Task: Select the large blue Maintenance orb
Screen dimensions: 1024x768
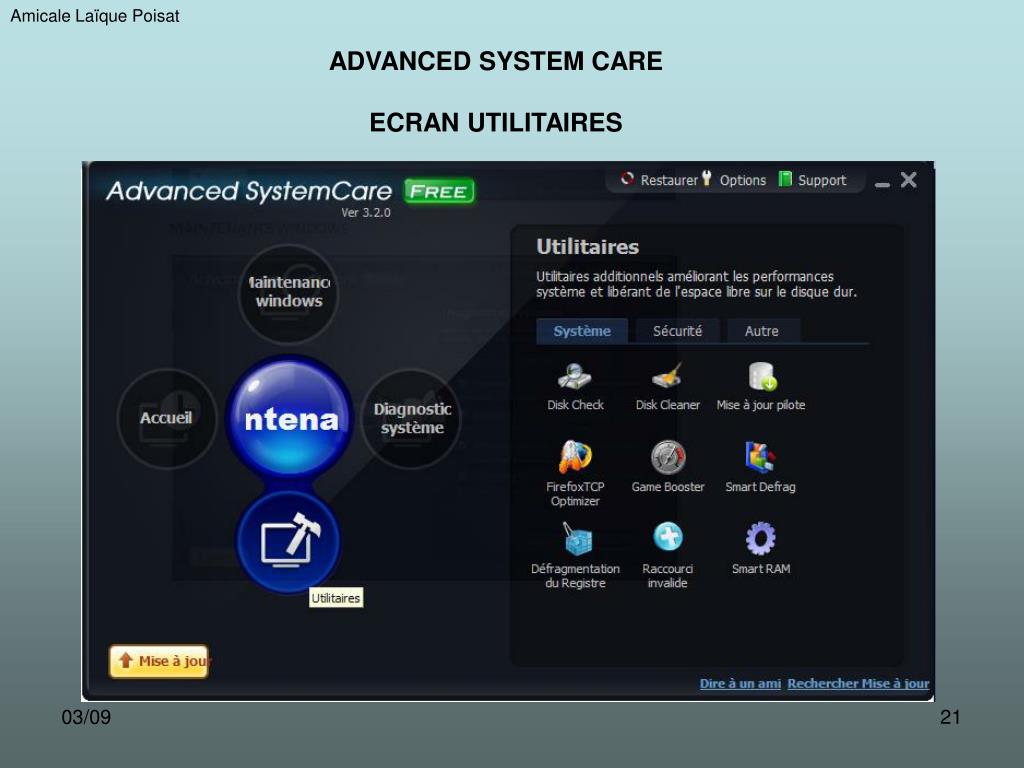Action: point(290,418)
